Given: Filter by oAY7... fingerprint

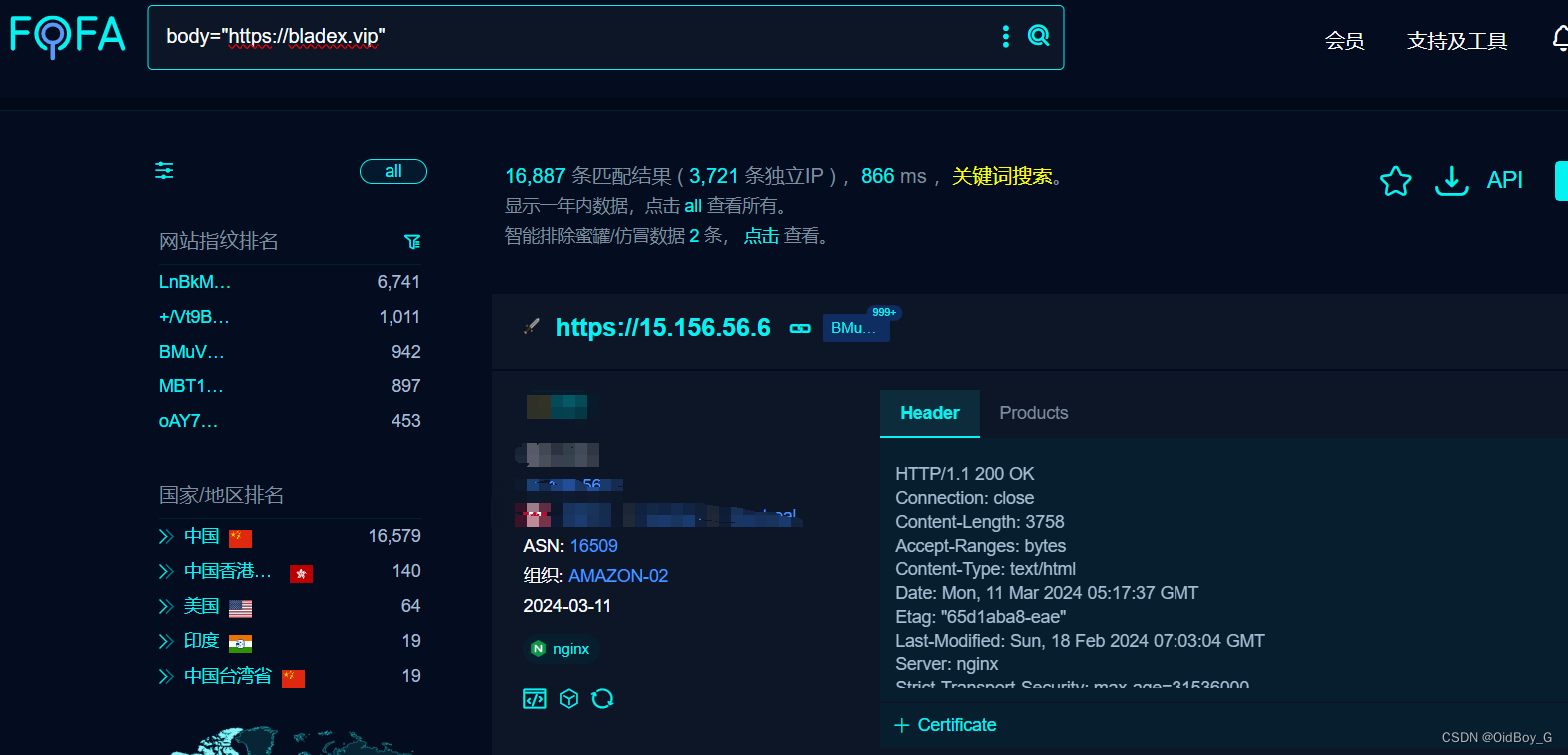Looking at the screenshot, I should (x=188, y=421).
